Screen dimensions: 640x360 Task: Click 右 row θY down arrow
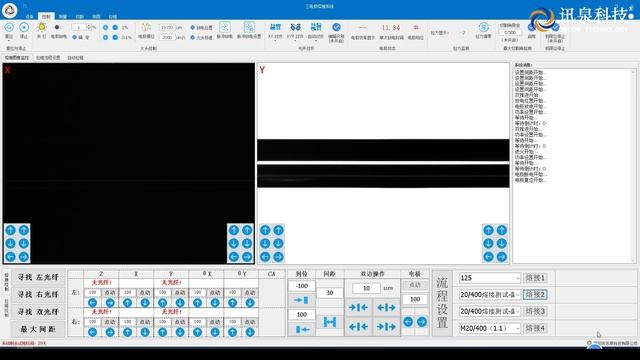coord(250,332)
